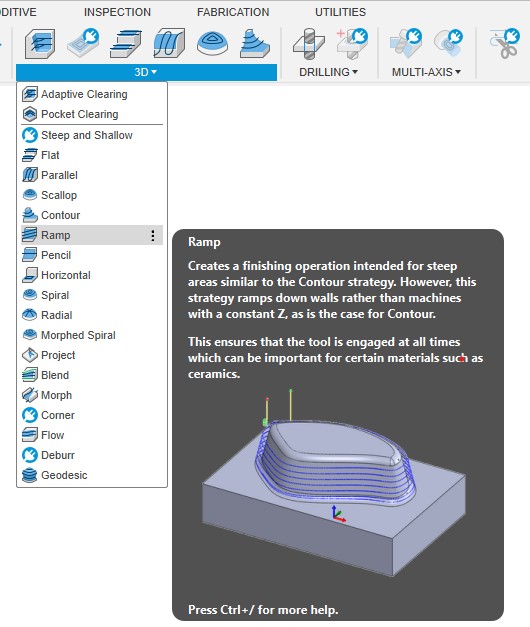The width and height of the screenshot is (530, 627).
Task: Open the UTILITIES tab
Action: (x=340, y=12)
